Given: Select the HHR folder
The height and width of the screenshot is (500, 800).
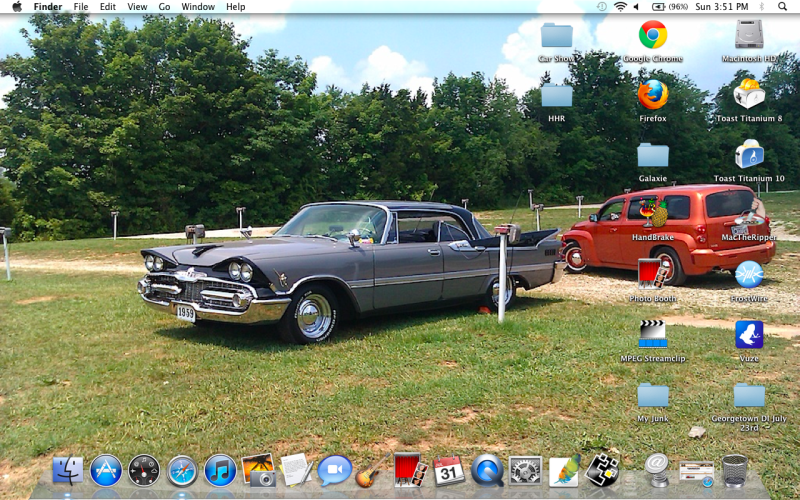Looking at the screenshot, I should 557,95.
